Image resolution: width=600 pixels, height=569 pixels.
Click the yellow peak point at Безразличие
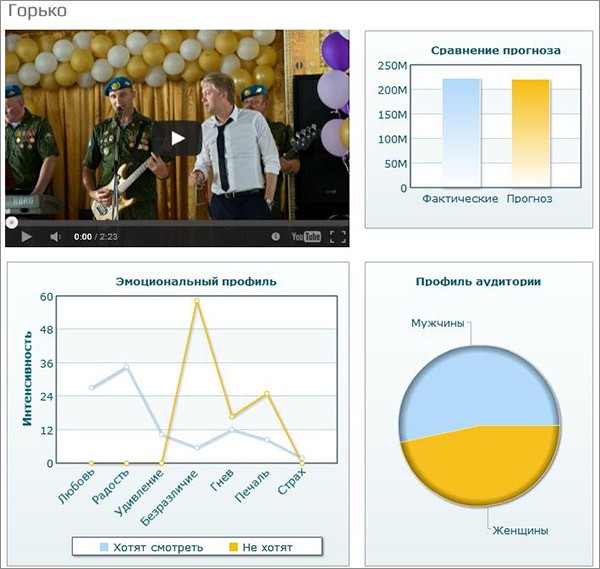tap(197, 301)
